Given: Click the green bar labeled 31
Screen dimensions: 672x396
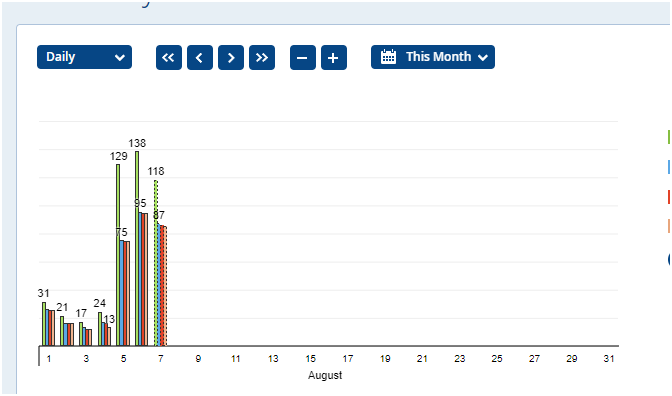Looking at the screenshot, I should pyautogui.click(x=44, y=324).
